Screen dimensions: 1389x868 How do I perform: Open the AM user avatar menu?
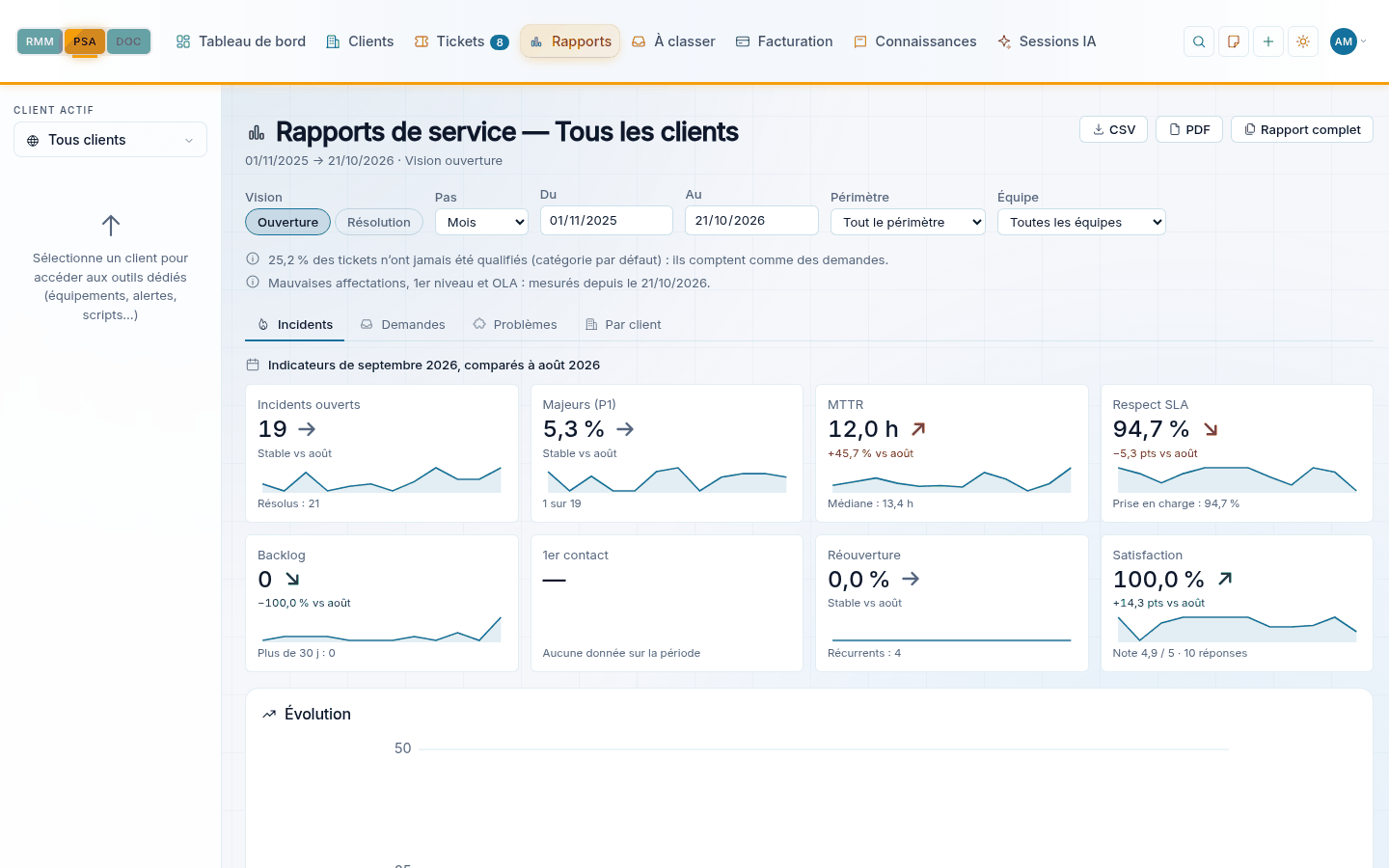click(x=1348, y=41)
